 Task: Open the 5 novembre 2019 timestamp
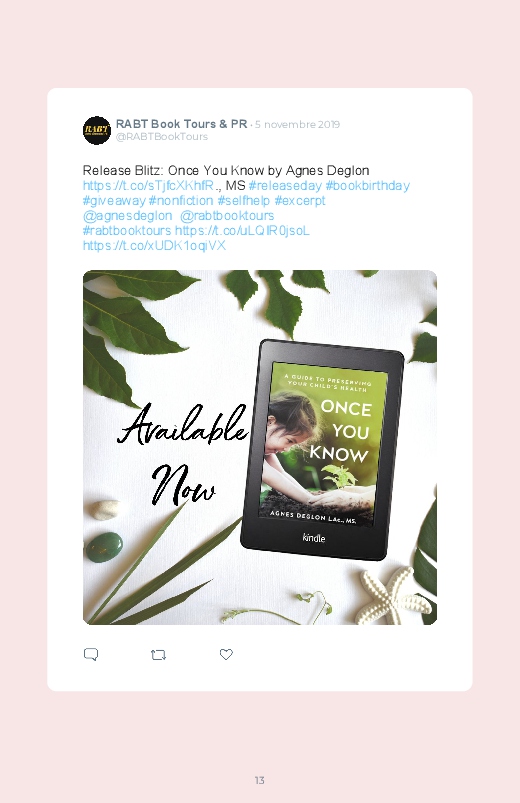(297, 124)
